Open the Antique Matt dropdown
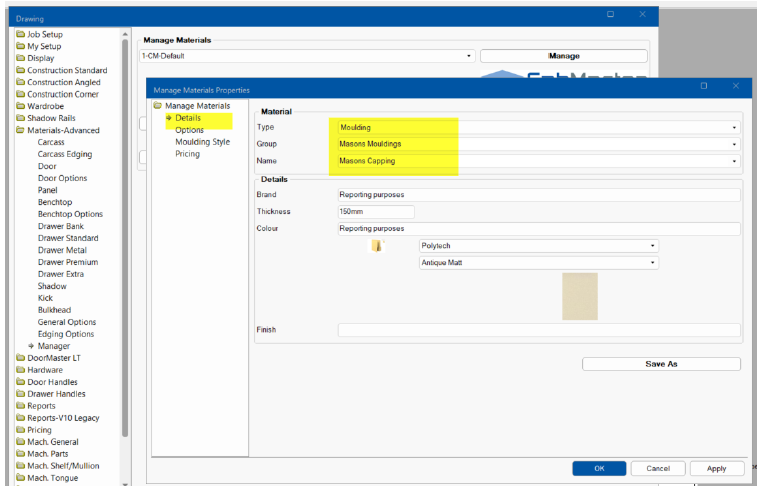Screen dimensions: 757x486 [539, 263]
